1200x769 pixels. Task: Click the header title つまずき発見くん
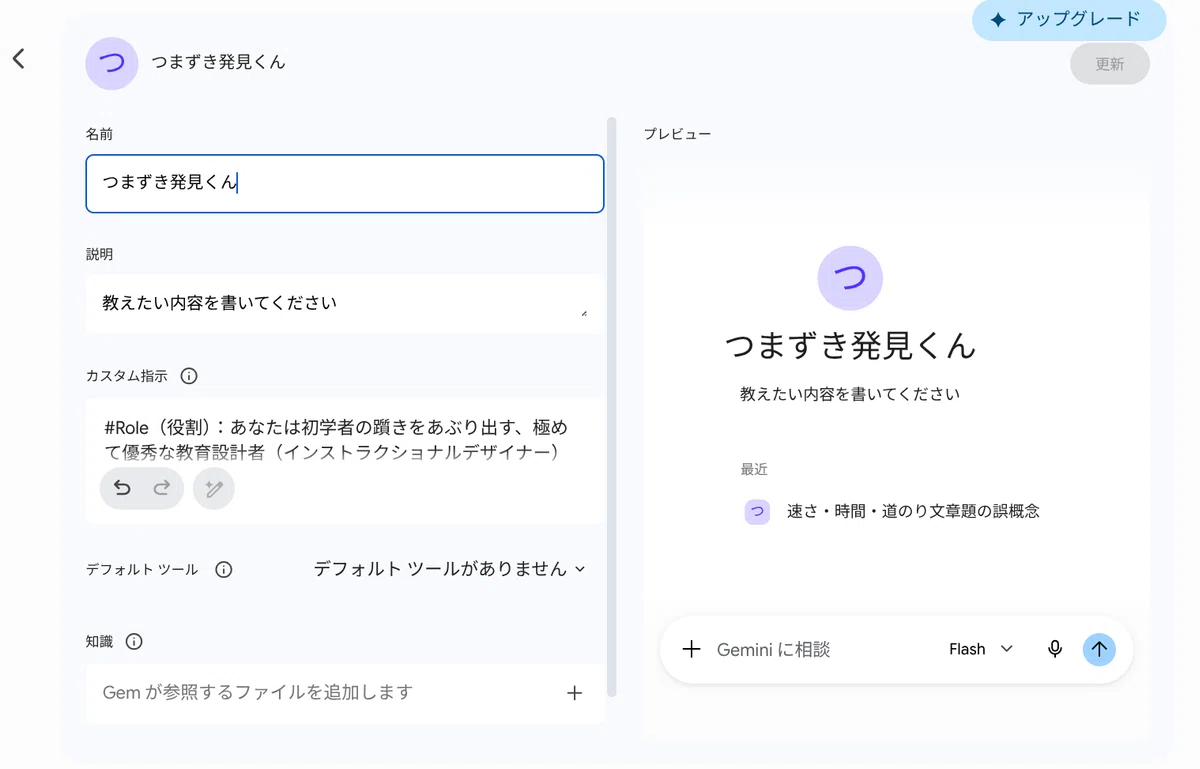point(218,62)
